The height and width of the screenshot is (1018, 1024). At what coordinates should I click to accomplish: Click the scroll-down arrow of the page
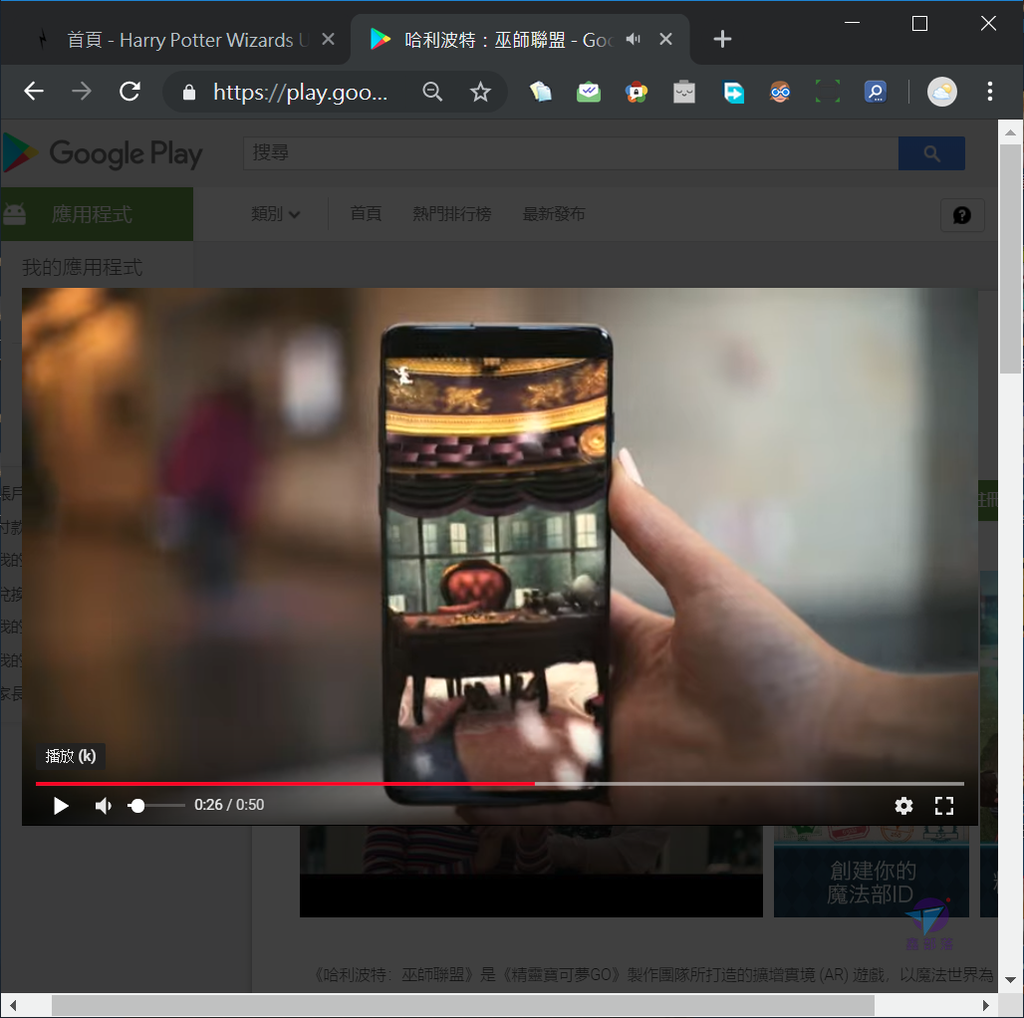(x=1010, y=979)
